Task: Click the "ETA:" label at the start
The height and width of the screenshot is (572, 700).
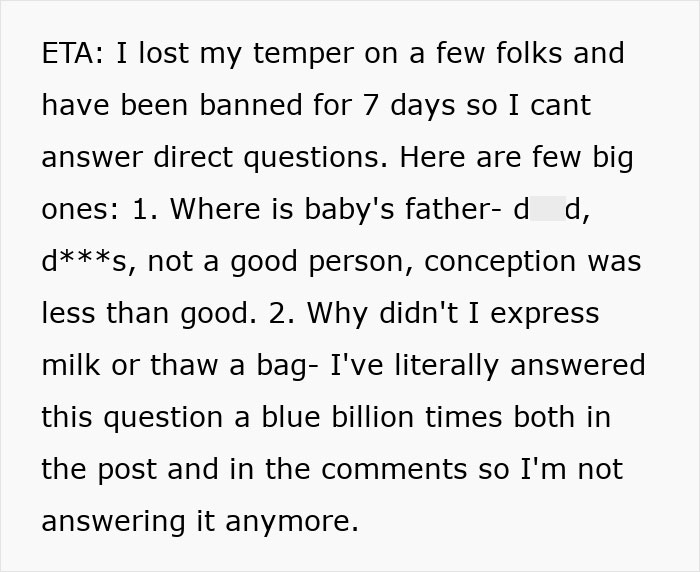Action: 73,53
